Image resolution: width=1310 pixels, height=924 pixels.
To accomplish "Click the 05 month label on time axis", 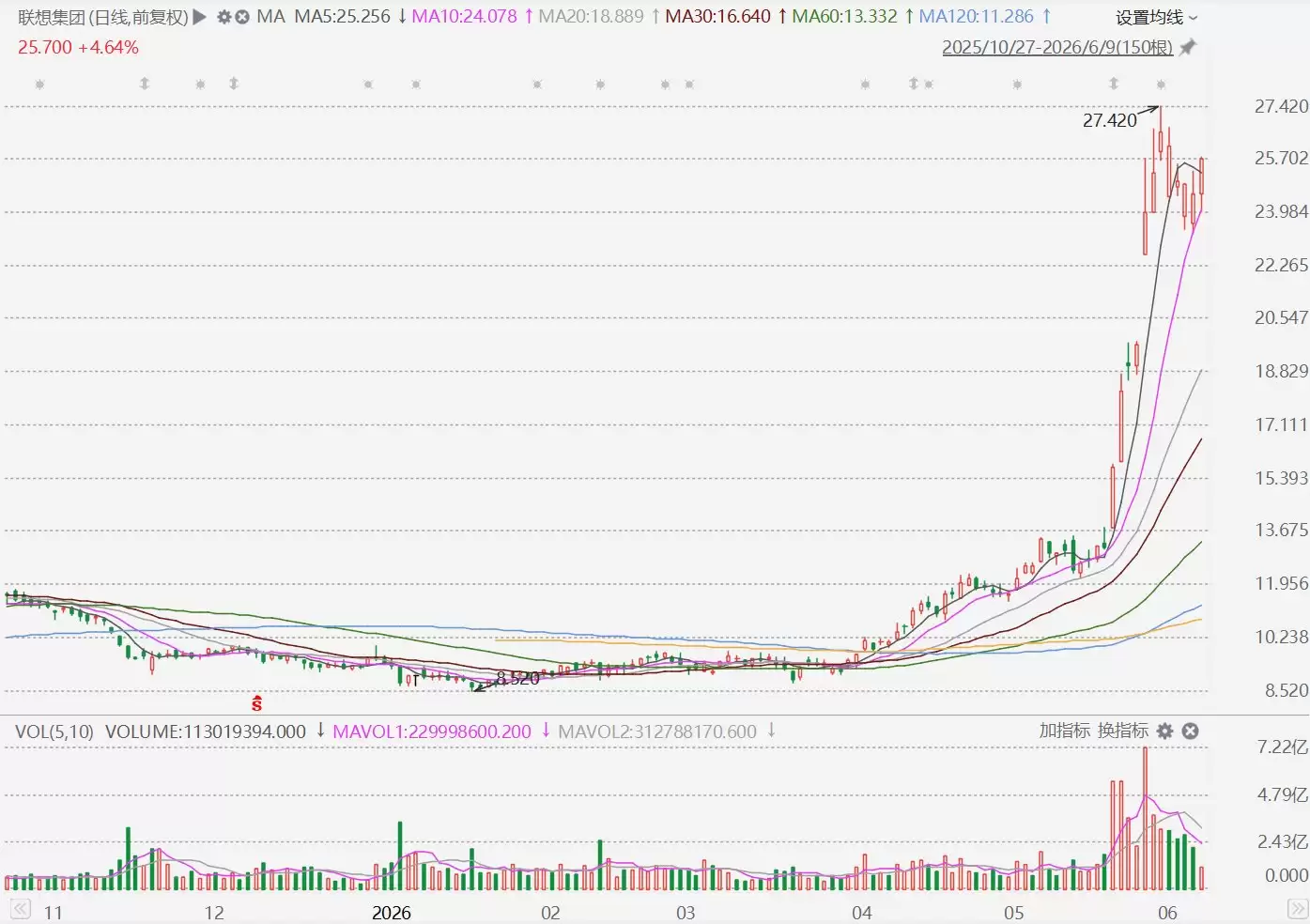I will click(x=1013, y=913).
